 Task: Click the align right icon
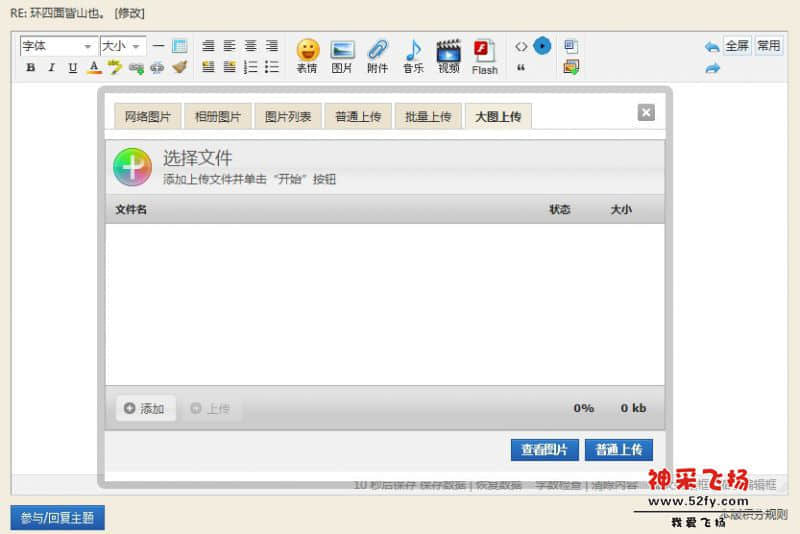272,46
